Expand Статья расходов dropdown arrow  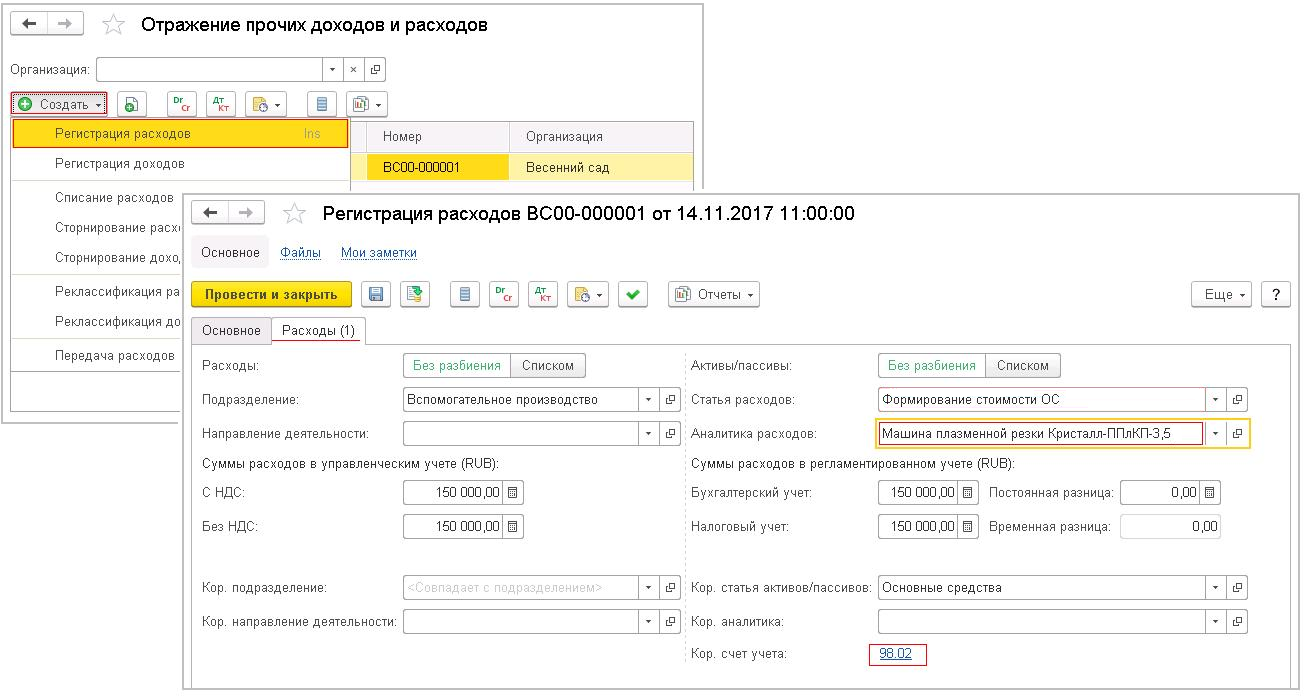pyautogui.click(x=1216, y=399)
